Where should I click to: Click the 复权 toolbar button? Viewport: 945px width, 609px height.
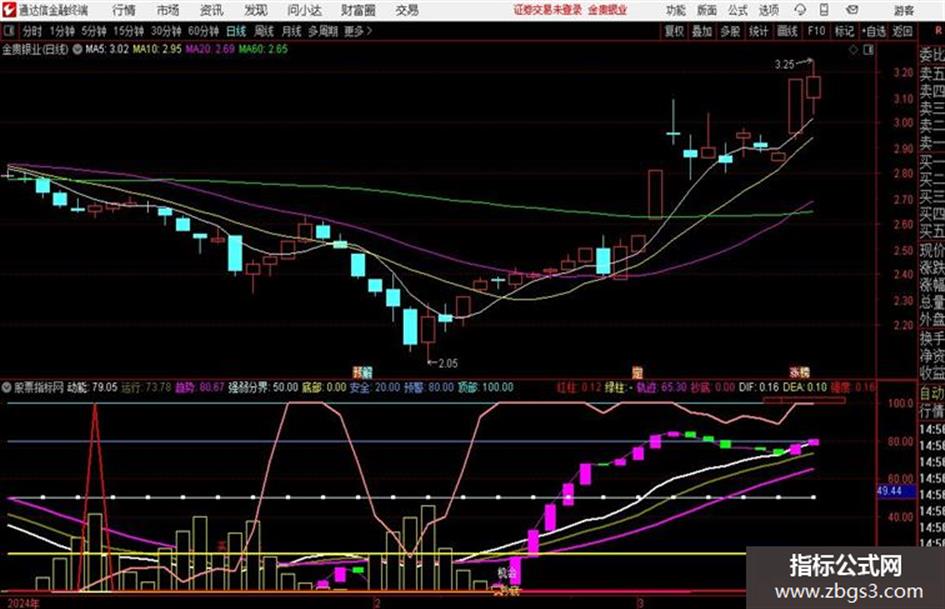(674, 31)
